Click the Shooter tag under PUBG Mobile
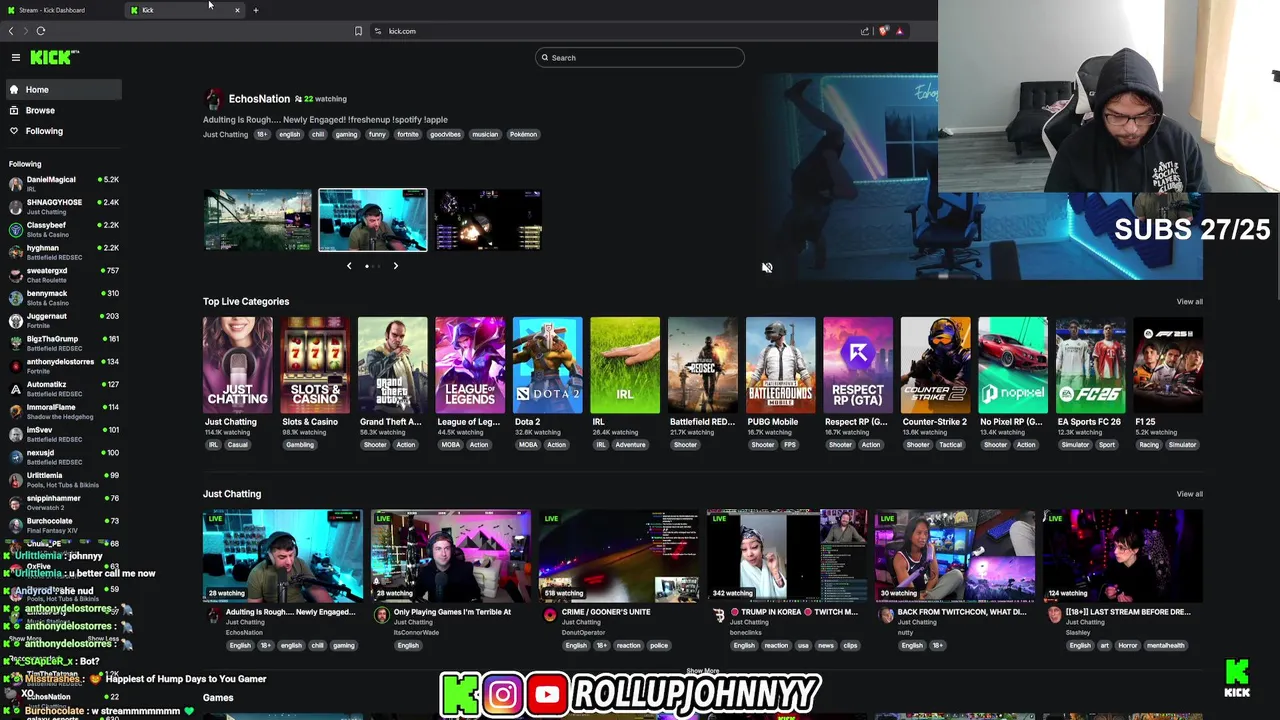The width and height of the screenshot is (1280, 720). click(763, 445)
